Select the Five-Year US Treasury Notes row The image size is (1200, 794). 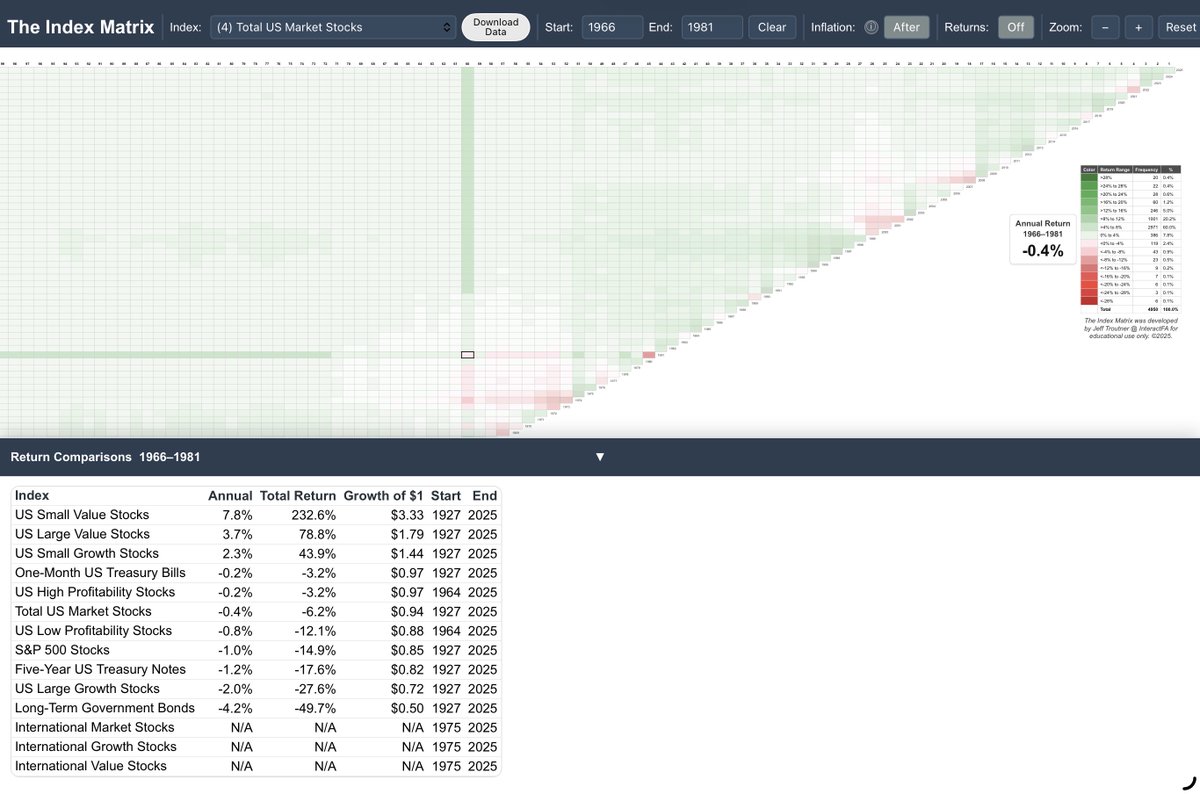[256, 669]
